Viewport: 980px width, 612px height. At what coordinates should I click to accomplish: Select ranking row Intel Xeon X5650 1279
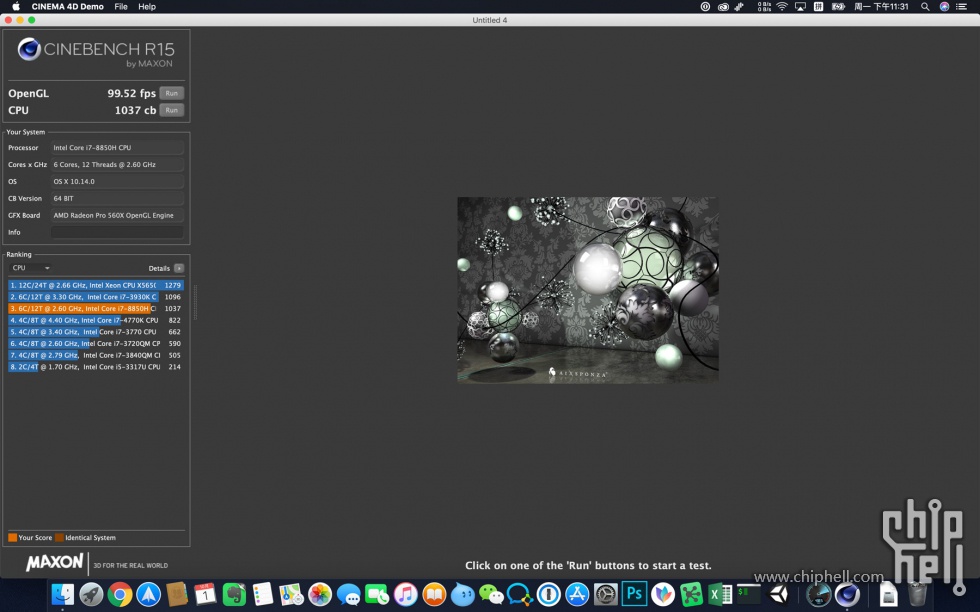pyautogui.click(x=96, y=285)
